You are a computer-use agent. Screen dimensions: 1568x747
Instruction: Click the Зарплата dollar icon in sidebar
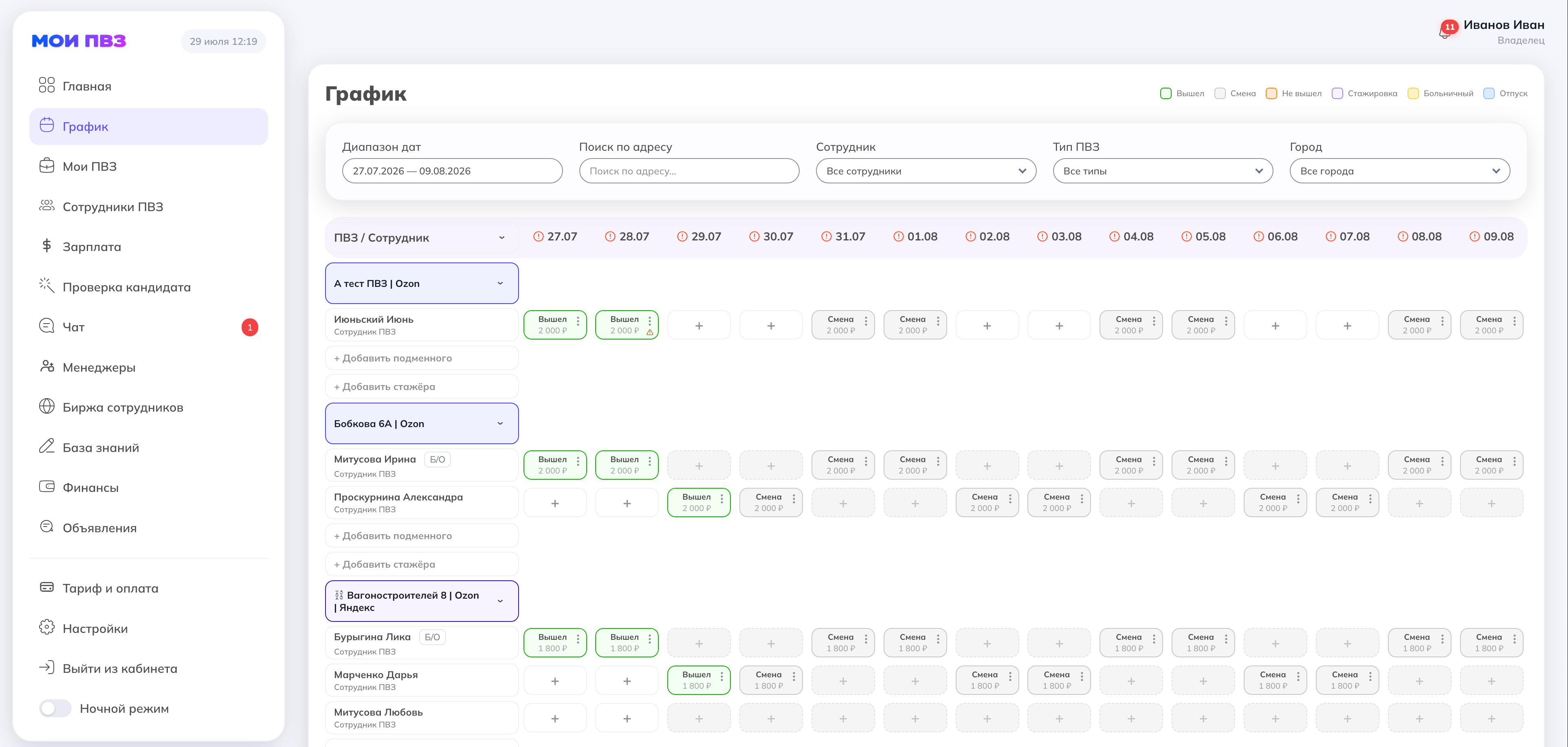47,246
